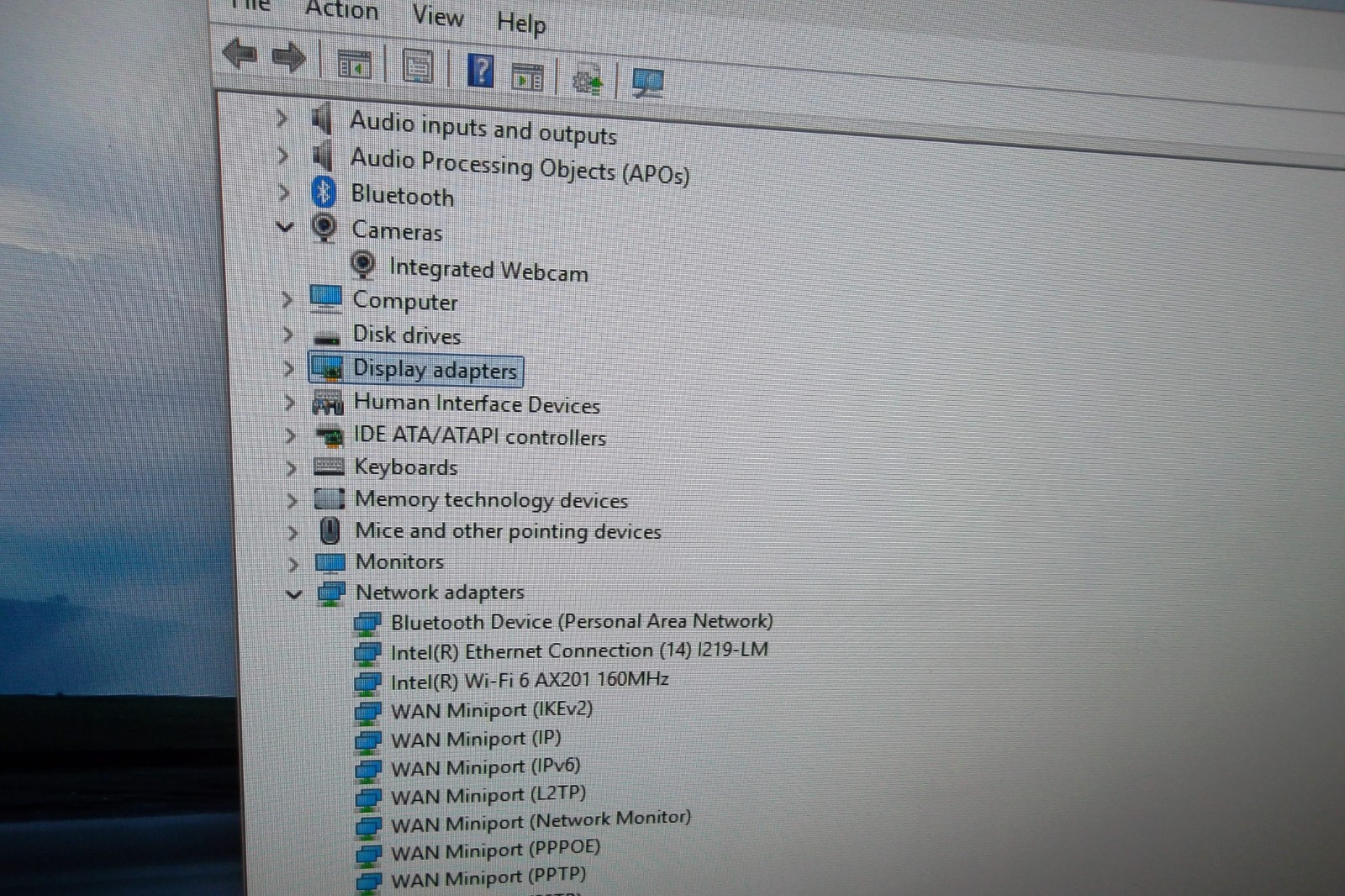
Task: Select WAN Miniport (Network Monitor)
Action: click(x=541, y=820)
